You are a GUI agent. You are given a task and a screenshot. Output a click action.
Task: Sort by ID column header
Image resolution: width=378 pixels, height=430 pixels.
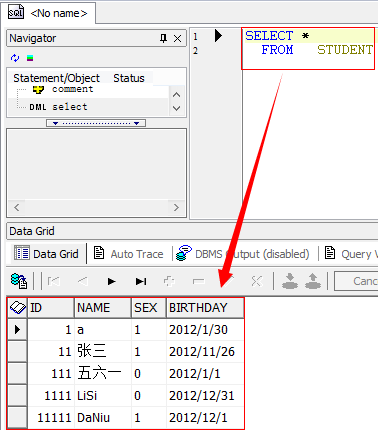51,307
